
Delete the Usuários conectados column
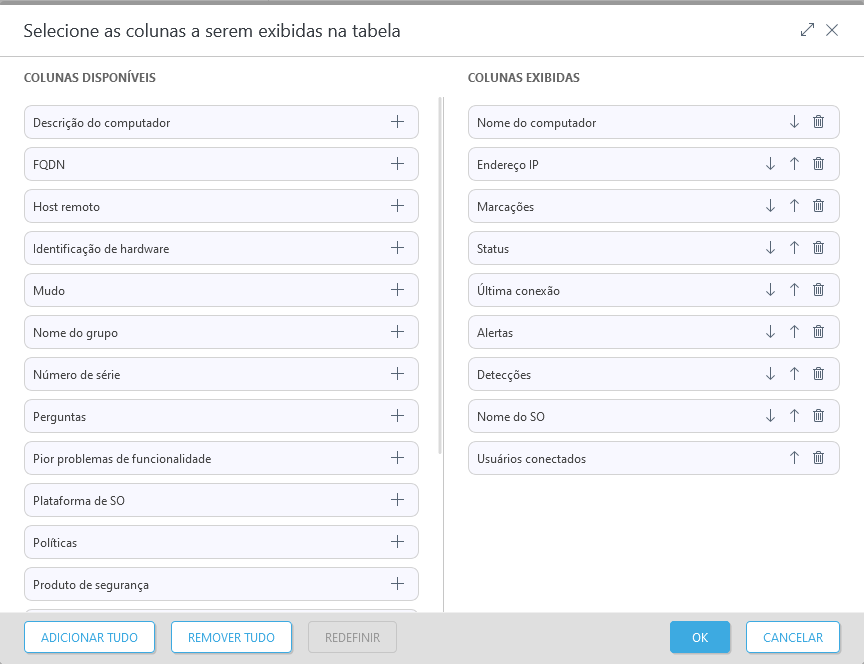click(818, 458)
